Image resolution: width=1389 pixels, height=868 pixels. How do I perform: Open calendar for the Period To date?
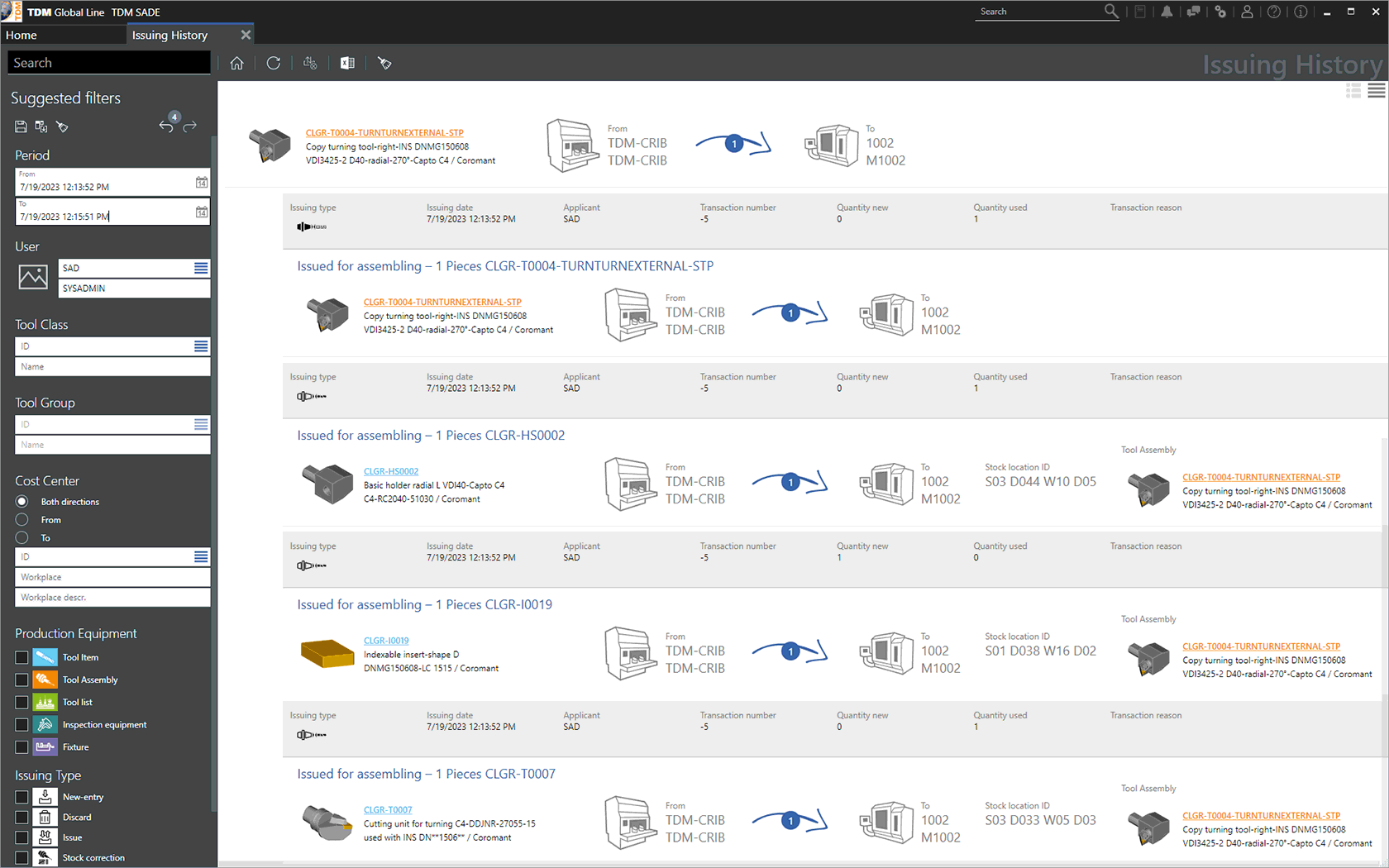coord(201,212)
